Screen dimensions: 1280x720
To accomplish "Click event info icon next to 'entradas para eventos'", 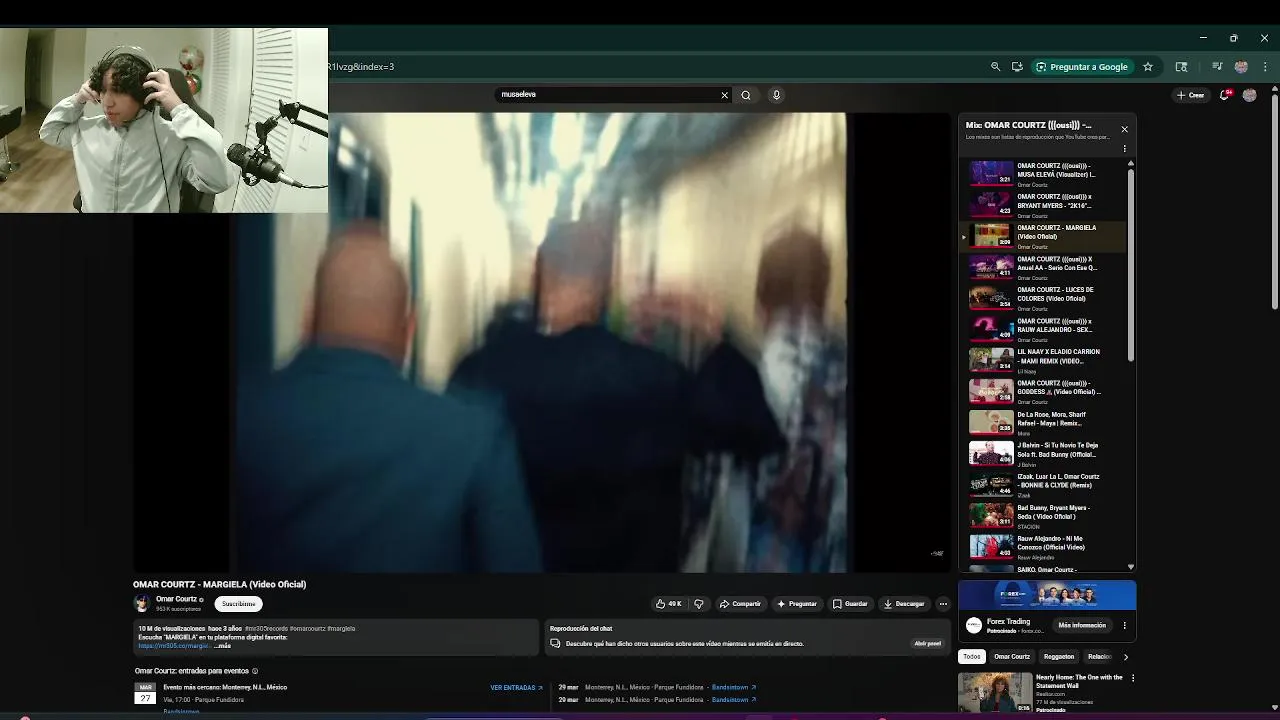I will click(x=255, y=671).
